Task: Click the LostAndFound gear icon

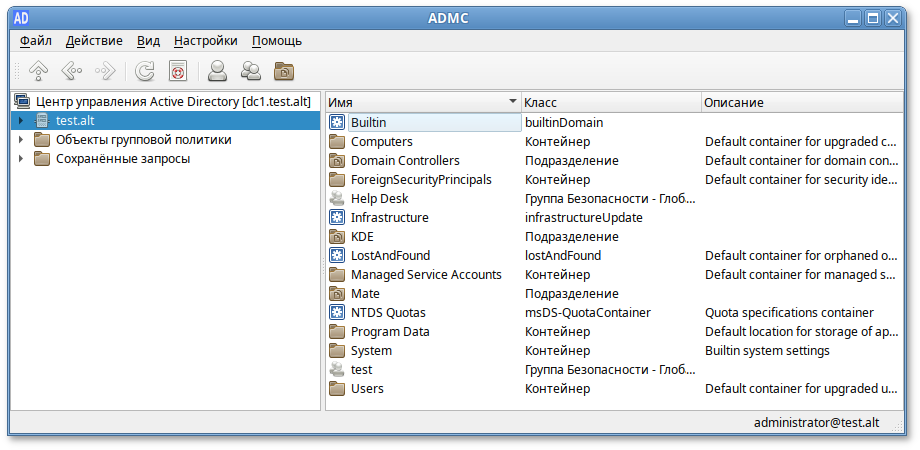Action: (337, 255)
